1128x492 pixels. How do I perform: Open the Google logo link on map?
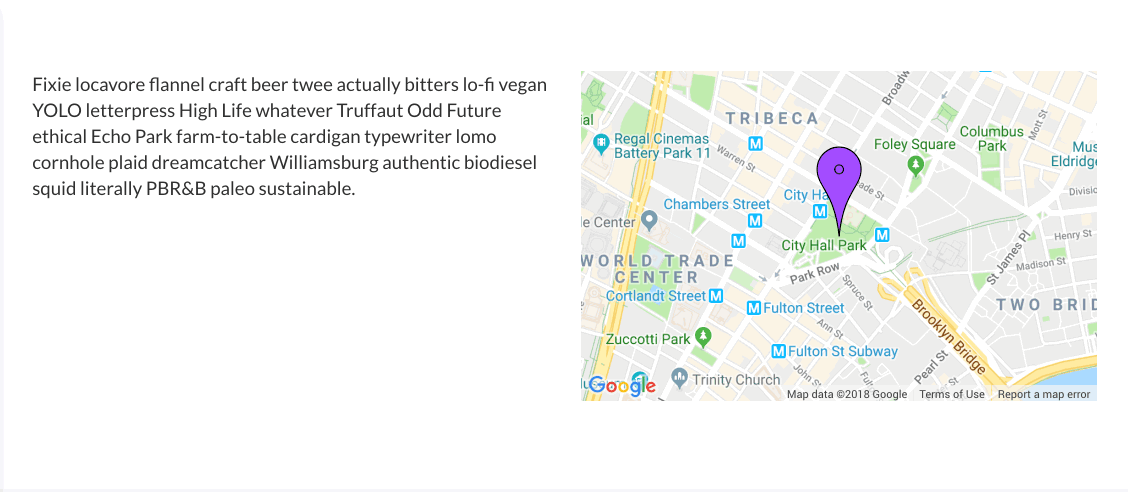coord(622,386)
